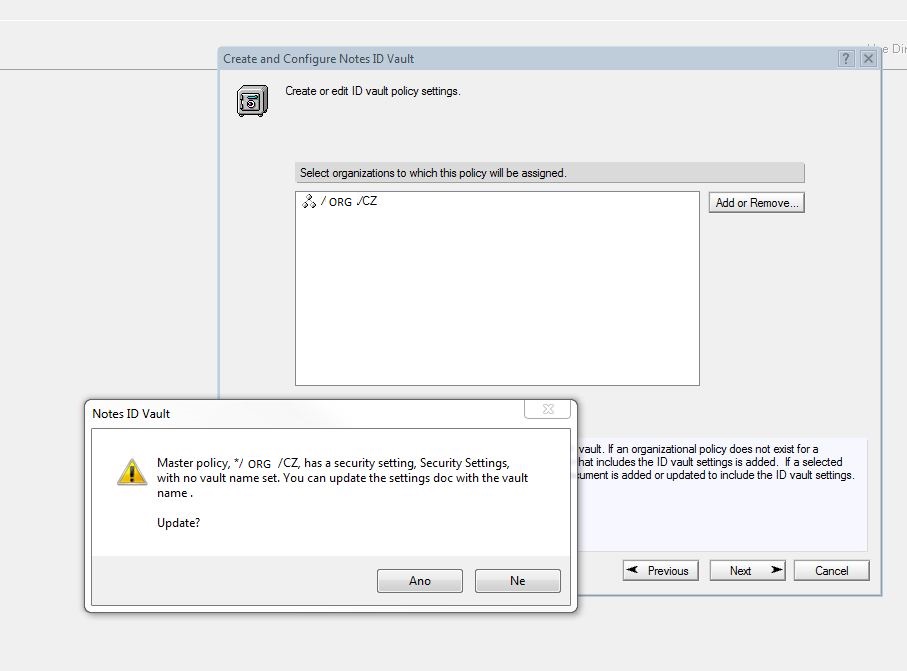
Task: Close the Notes ID Vault warning dialog
Action: coord(547,409)
